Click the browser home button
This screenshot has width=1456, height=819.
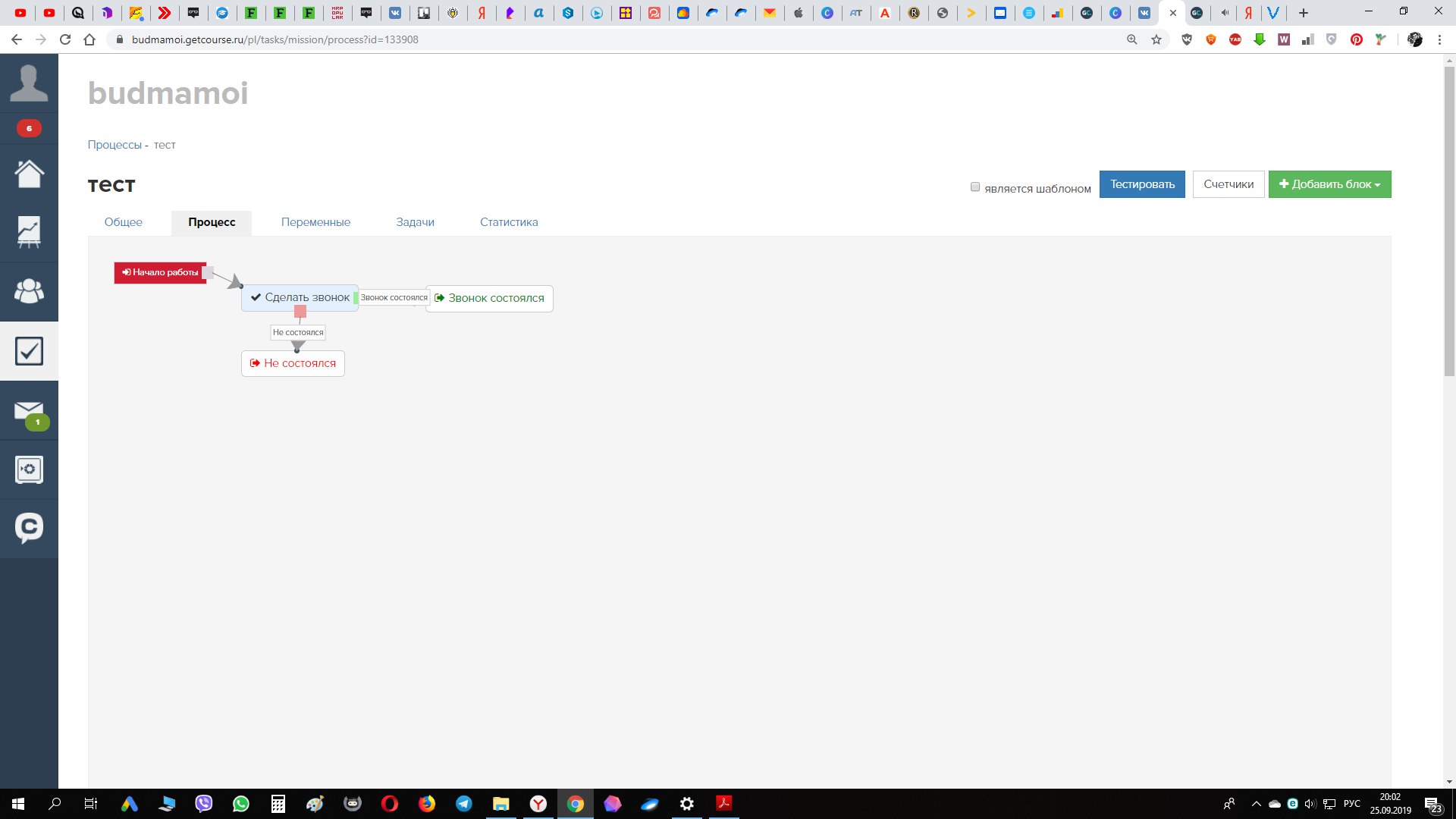pyautogui.click(x=89, y=39)
